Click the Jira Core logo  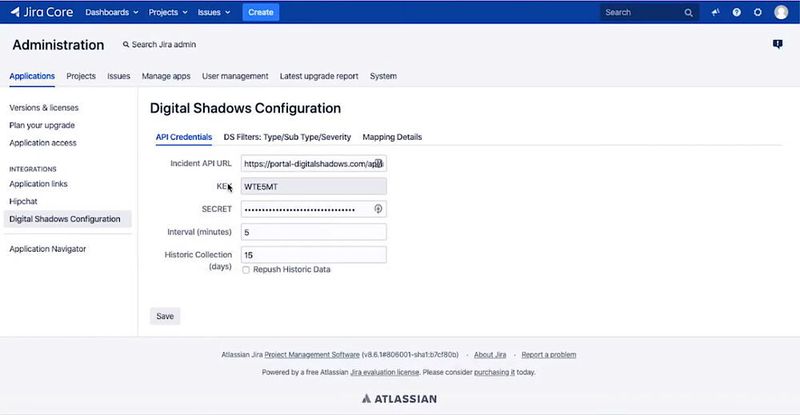[42, 12]
